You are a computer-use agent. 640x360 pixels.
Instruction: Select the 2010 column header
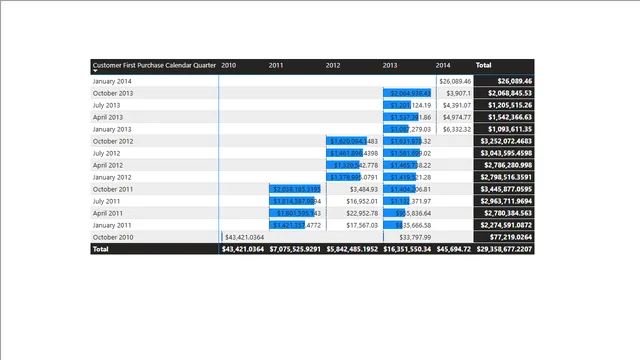(229, 65)
